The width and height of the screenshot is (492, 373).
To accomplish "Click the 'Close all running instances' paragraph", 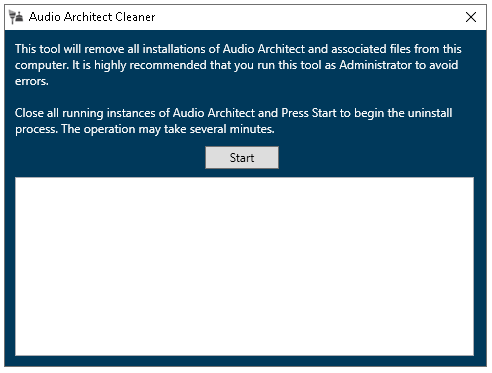I will pyautogui.click(x=233, y=121).
